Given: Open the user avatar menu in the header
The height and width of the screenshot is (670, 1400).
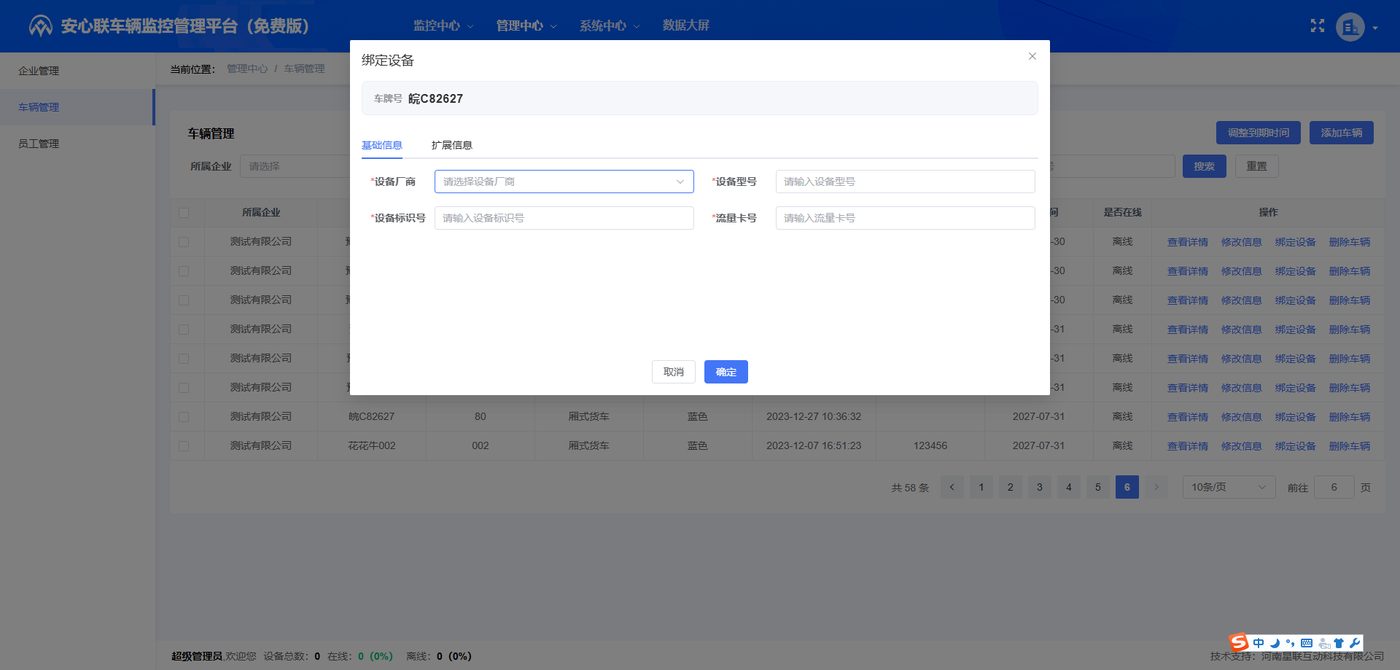Looking at the screenshot, I should pos(1350,27).
